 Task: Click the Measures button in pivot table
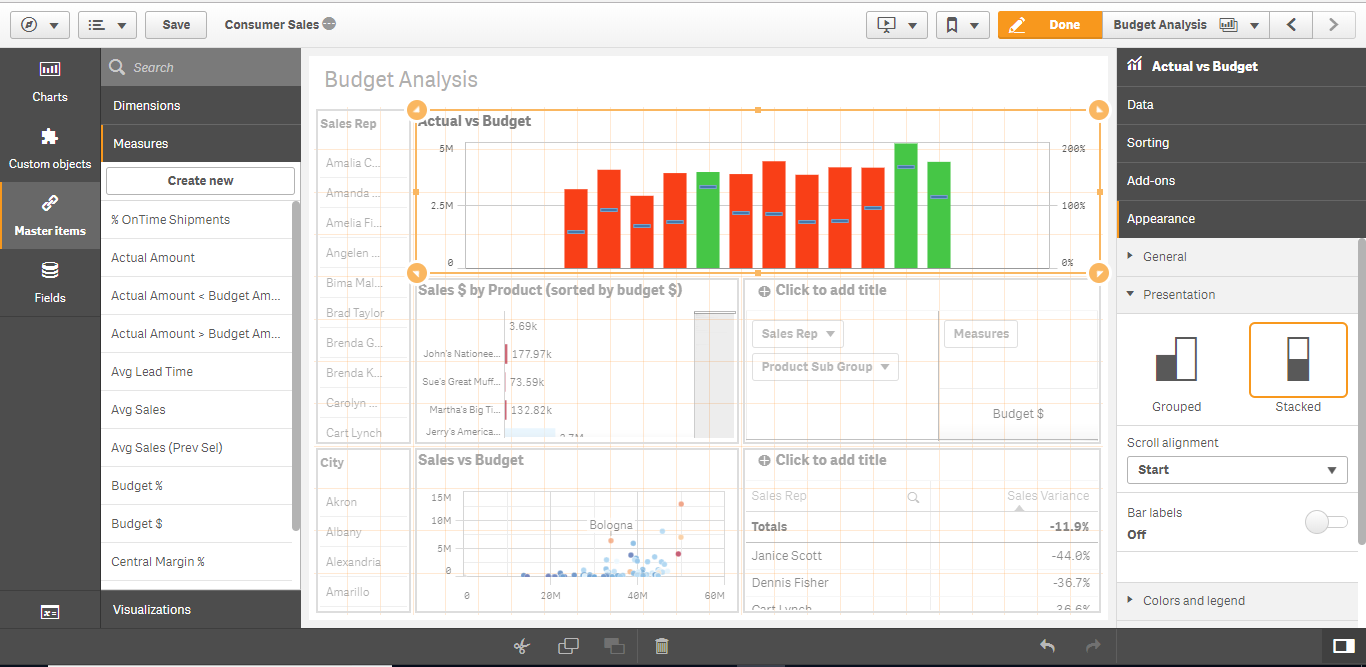(x=981, y=334)
